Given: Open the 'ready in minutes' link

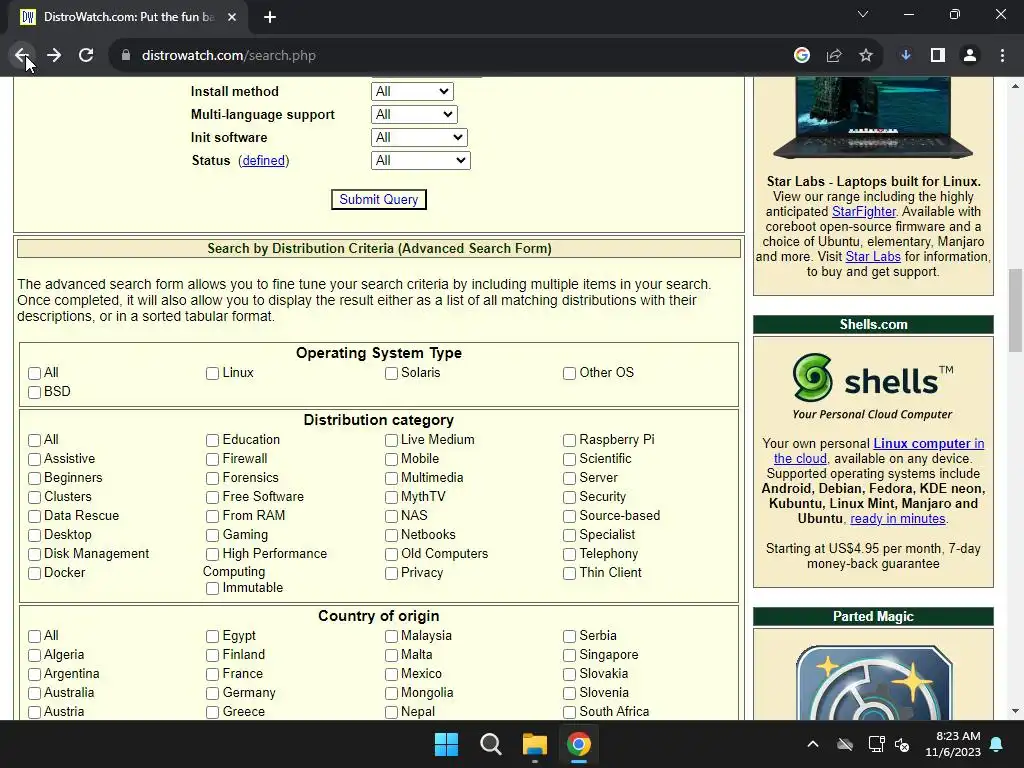Looking at the screenshot, I should pos(897,519).
